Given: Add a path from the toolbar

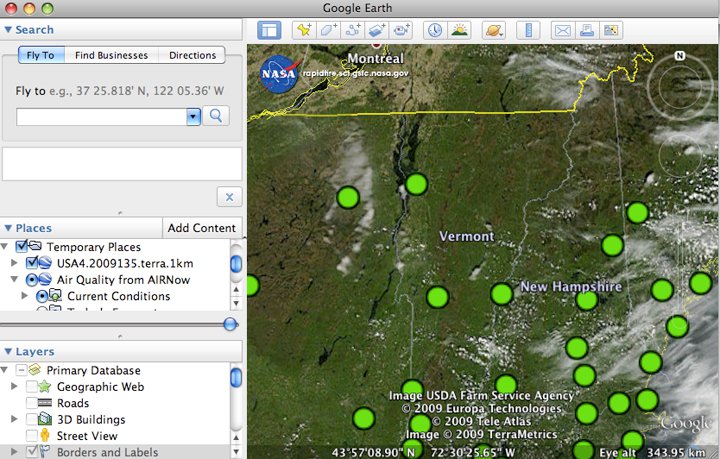Looking at the screenshot, I should tap(353, 30).
